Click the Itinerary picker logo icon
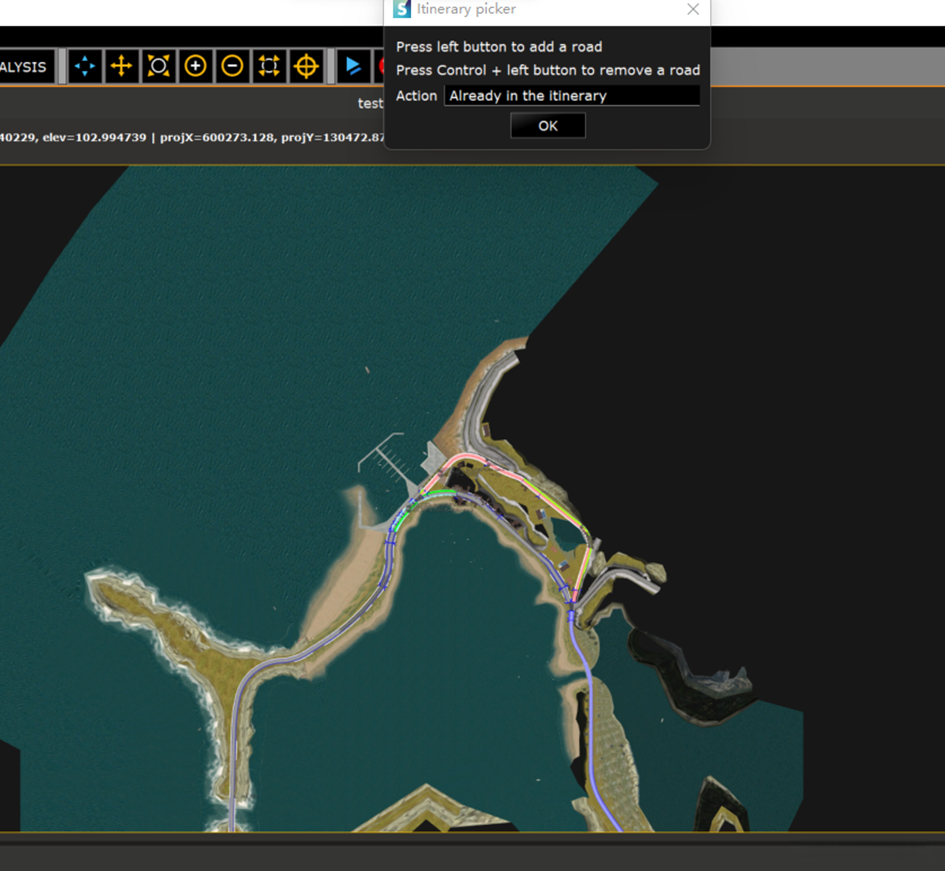 (402, 10)
